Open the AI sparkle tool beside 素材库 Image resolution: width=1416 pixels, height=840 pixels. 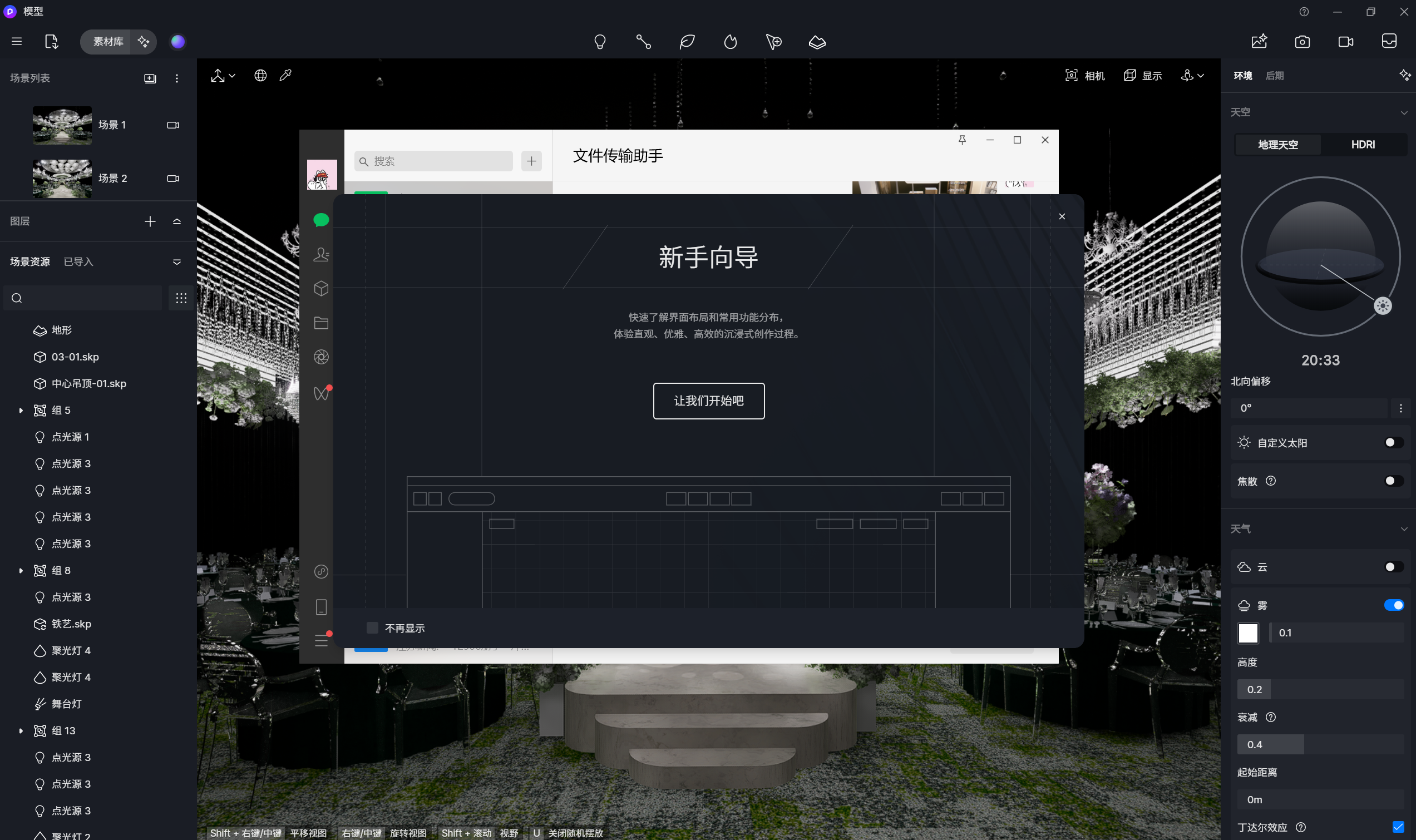click(x=143, y=41)
